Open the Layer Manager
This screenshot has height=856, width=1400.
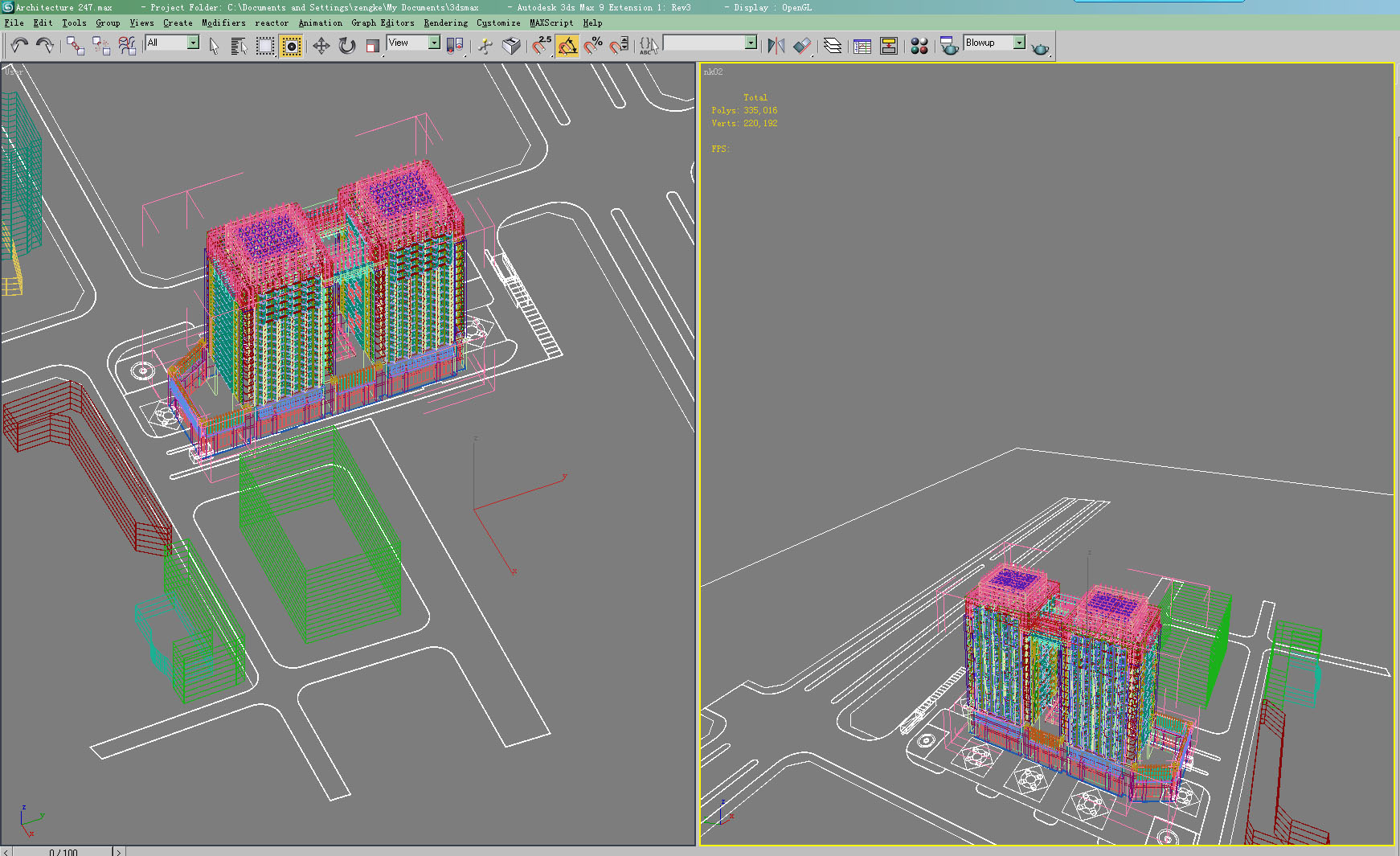pyautogui.click(x=833, y=46)
